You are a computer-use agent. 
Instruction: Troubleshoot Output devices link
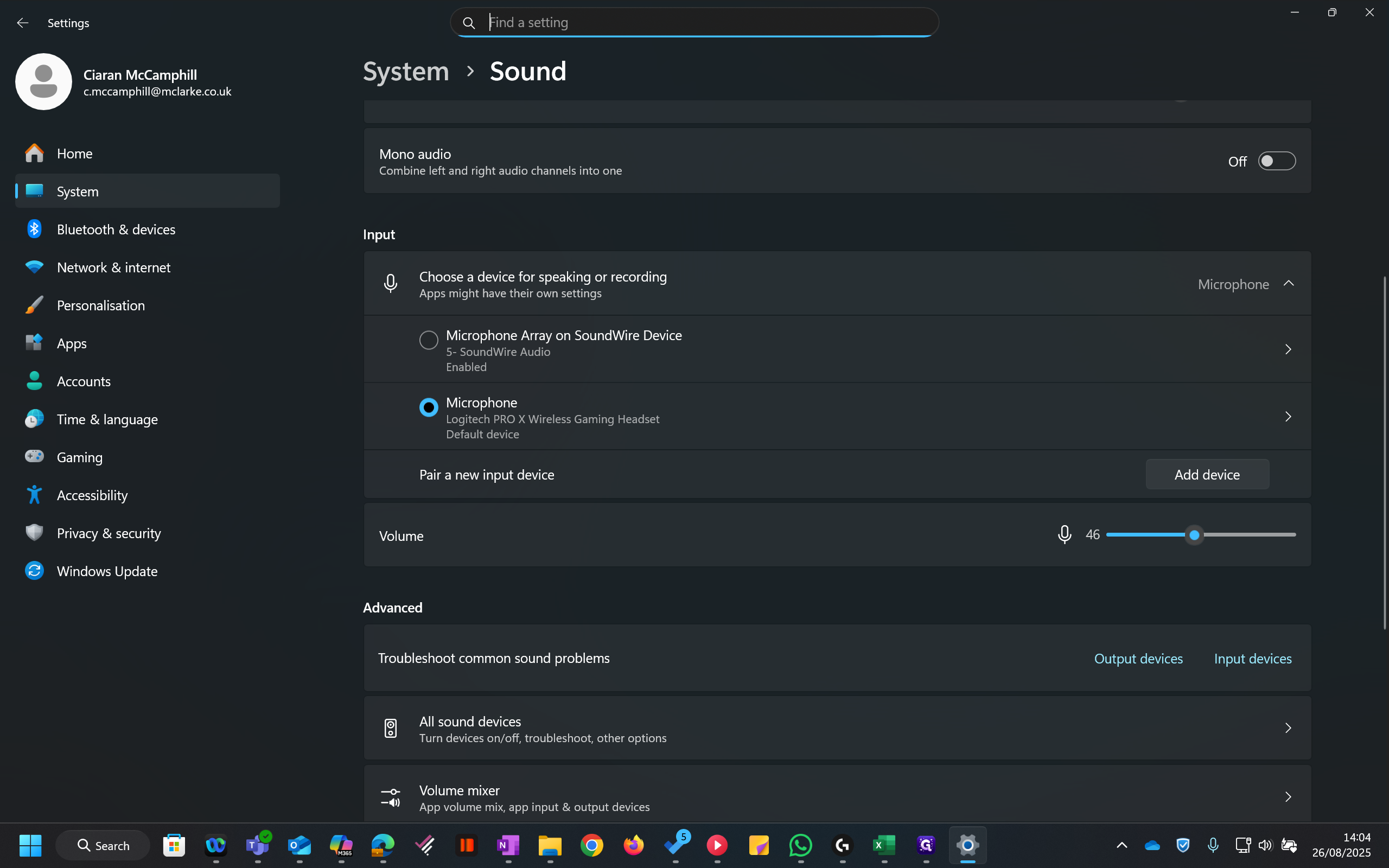click(x=1138, y=659)
